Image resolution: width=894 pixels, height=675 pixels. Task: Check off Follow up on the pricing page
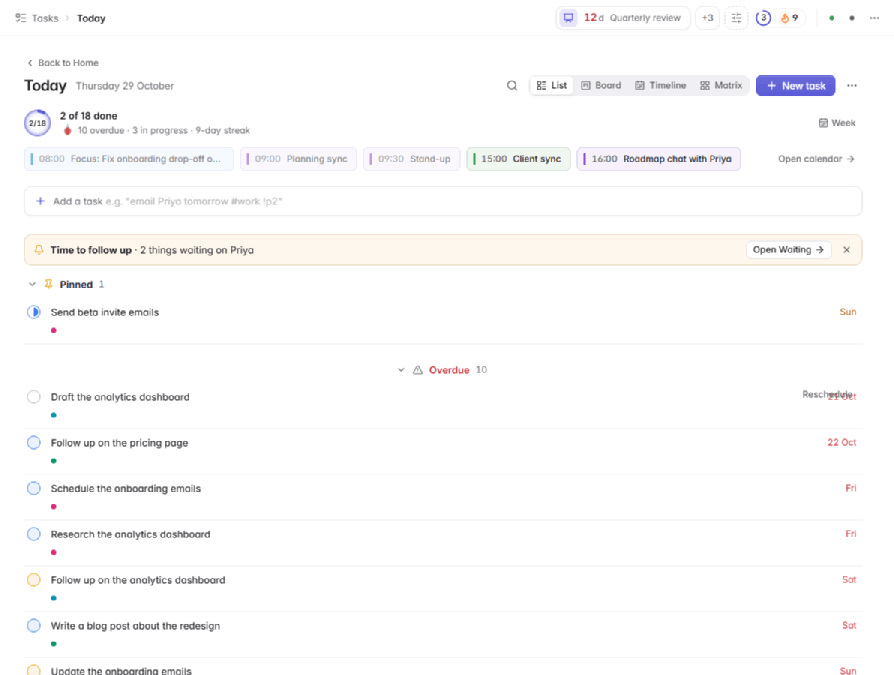[x=34, y=442]
